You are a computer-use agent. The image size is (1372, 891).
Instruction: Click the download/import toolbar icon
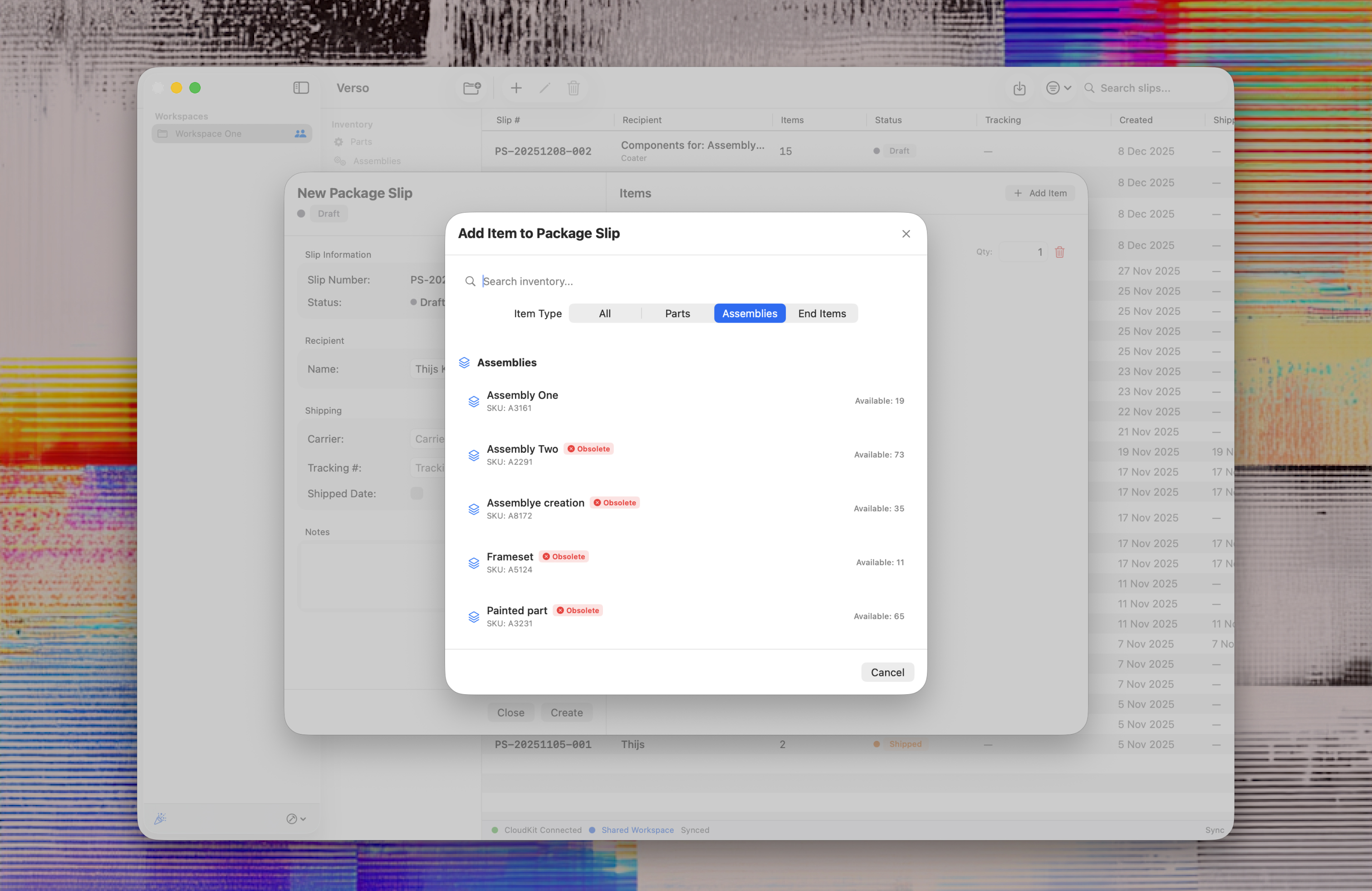(x=1019, y=88)
